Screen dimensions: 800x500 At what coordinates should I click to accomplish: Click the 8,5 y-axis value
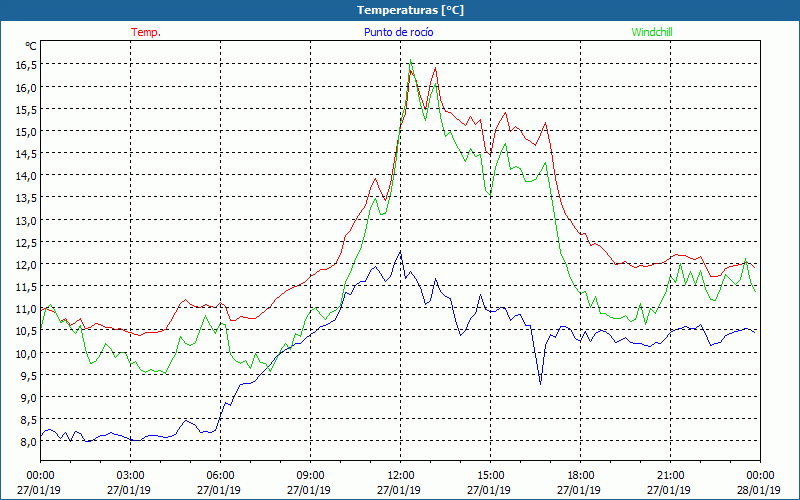point(28,419)
